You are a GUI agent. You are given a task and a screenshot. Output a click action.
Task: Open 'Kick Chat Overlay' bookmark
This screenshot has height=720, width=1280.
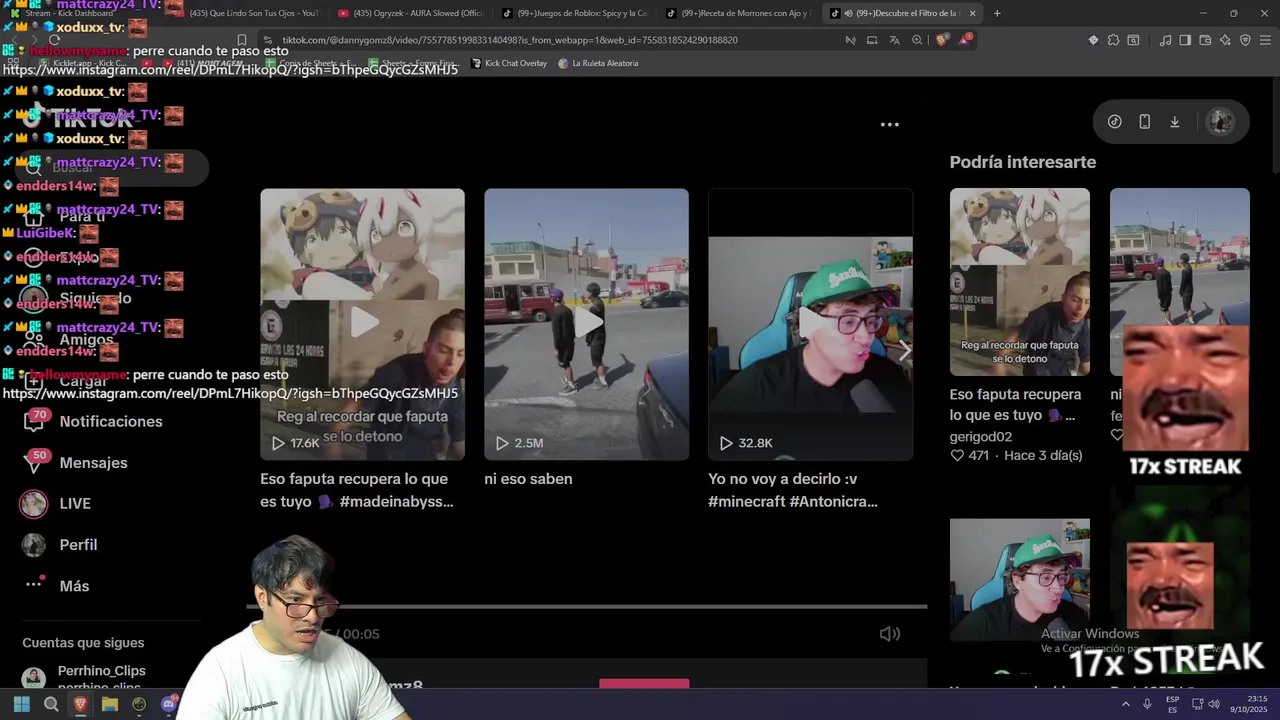(509, 63)
